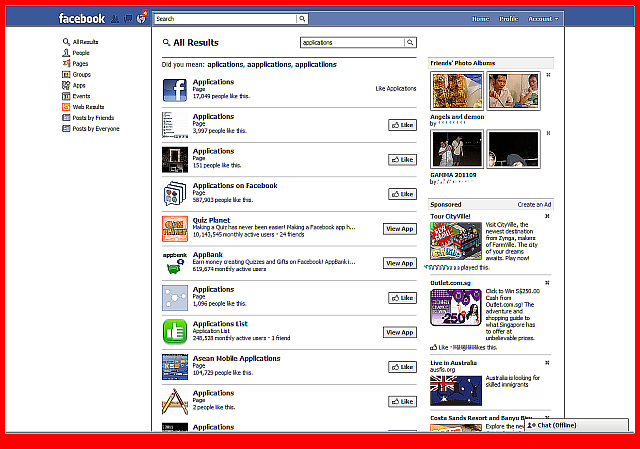
Task: Open Applications on Facebook page icon
Action: 175,194
